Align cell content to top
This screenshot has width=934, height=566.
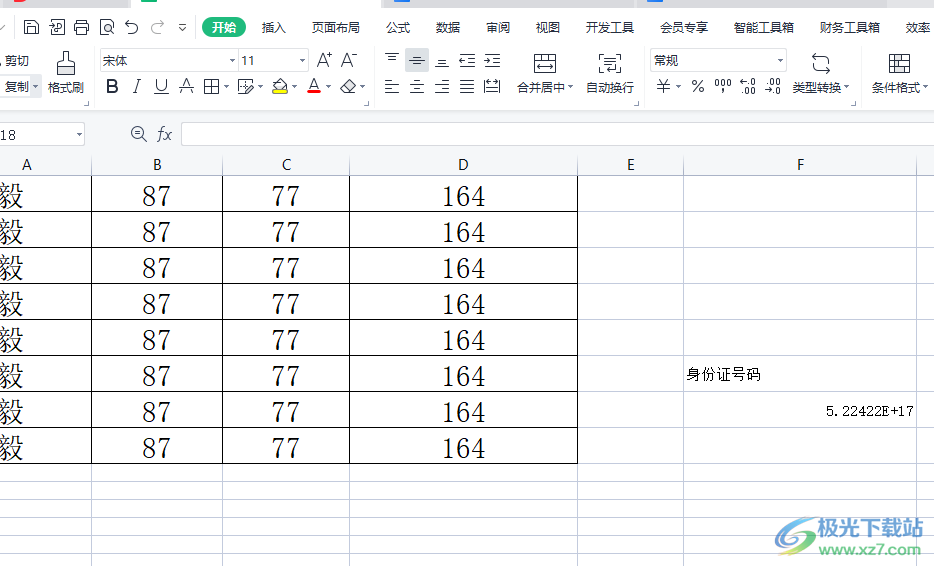[x=392, y=60]
